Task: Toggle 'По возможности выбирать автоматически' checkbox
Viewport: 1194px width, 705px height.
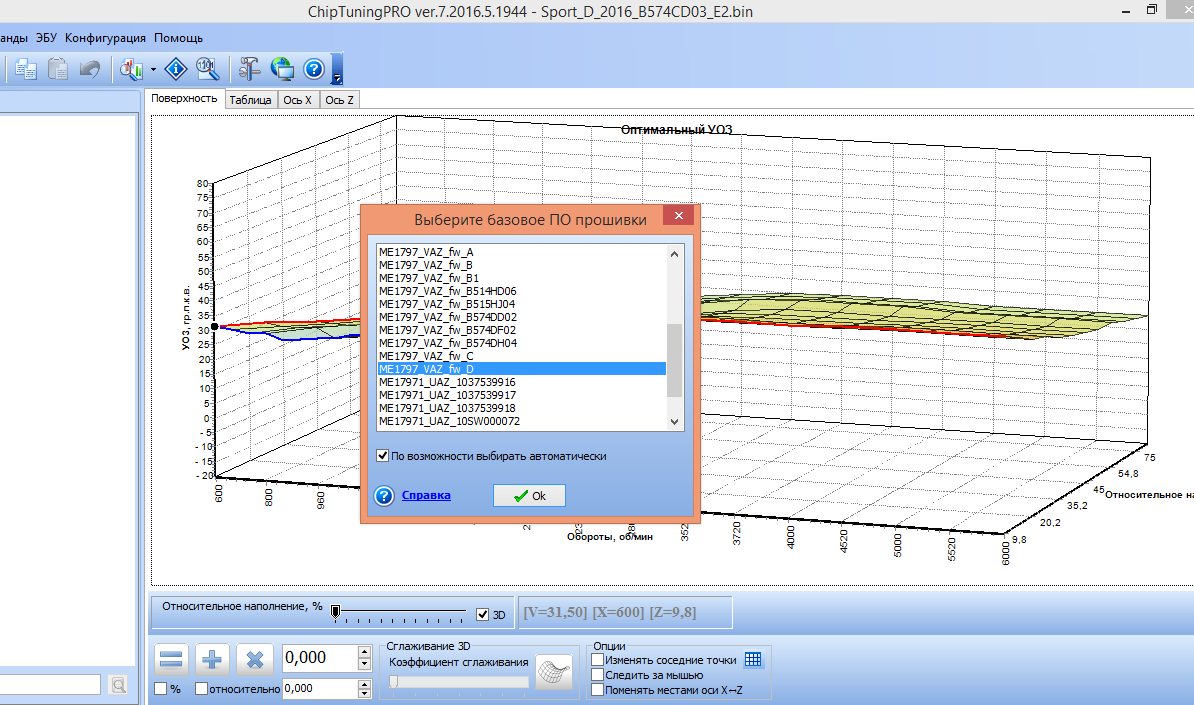Action: coord(382,456)
